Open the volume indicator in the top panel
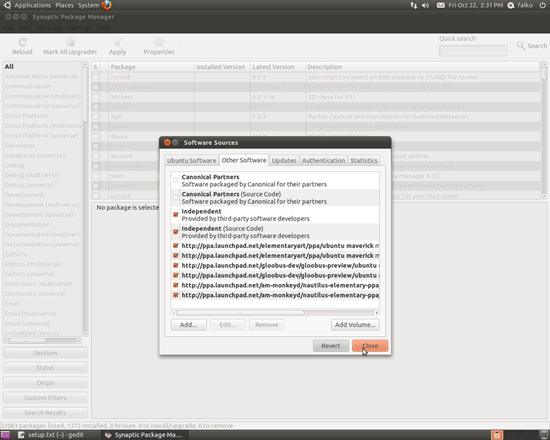The image size is (550, 440). coord(425,5)
